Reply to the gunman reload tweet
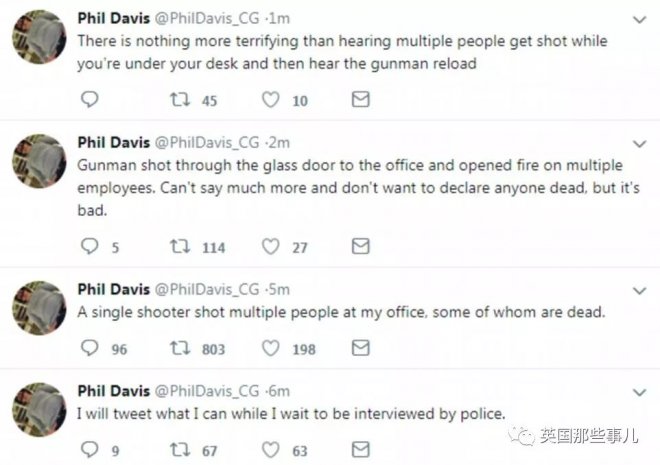The height and width of the screenshot is (465, 660). (90, 100)
